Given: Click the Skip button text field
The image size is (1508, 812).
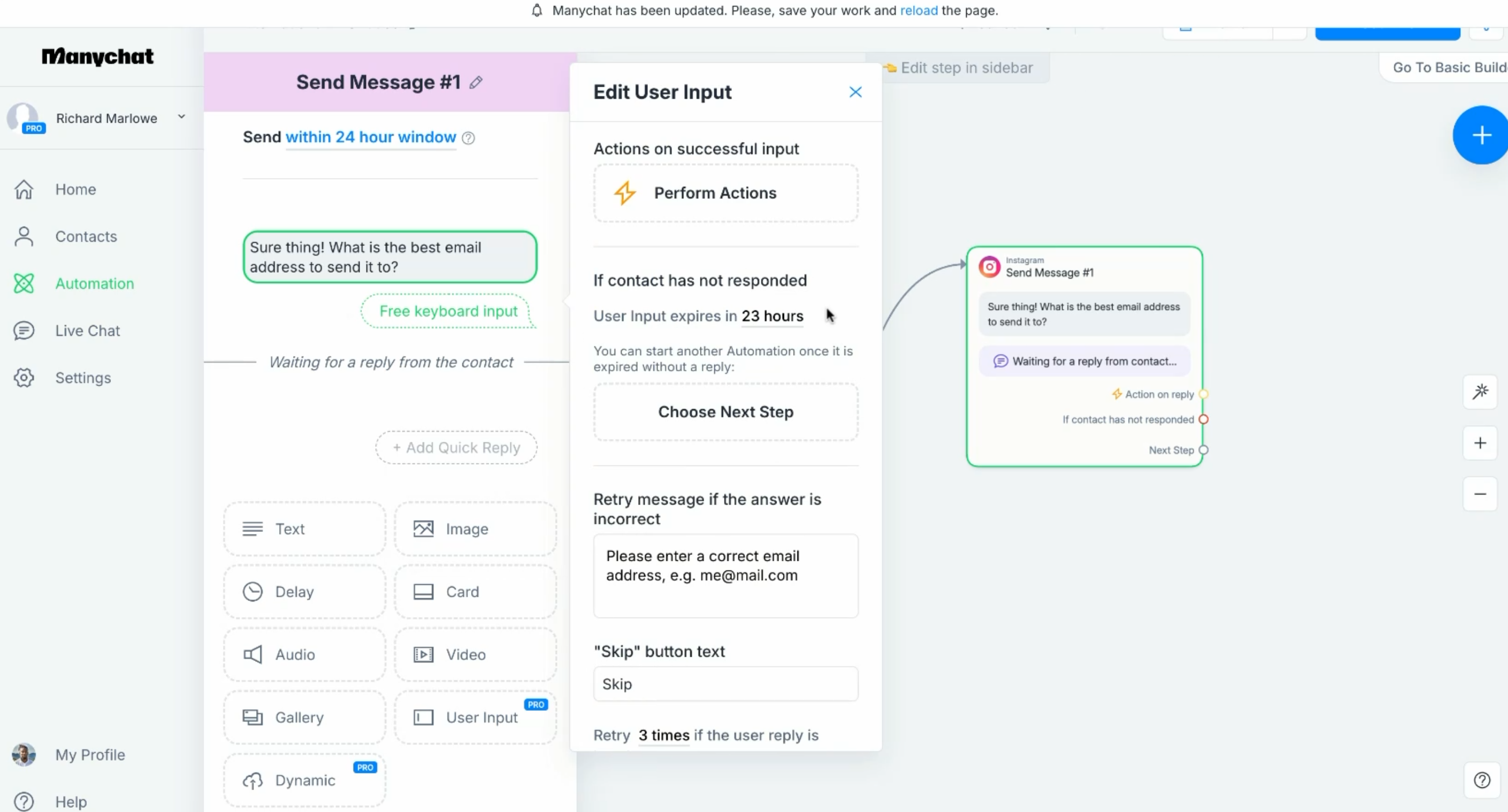Looking at the screenshot, I should [x=725, y=684].
